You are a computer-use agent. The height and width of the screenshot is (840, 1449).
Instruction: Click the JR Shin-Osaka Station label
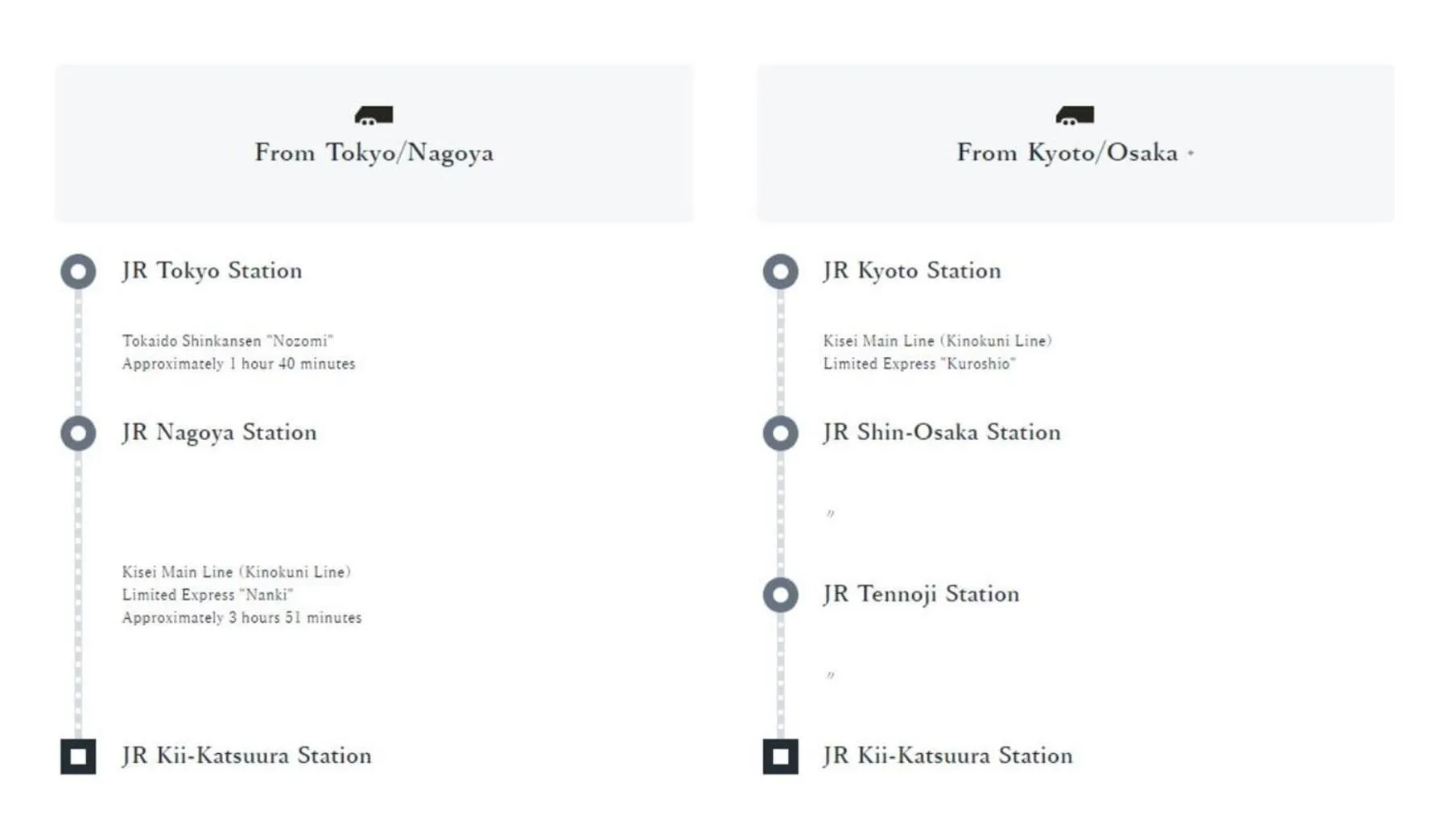click(942, 432)
